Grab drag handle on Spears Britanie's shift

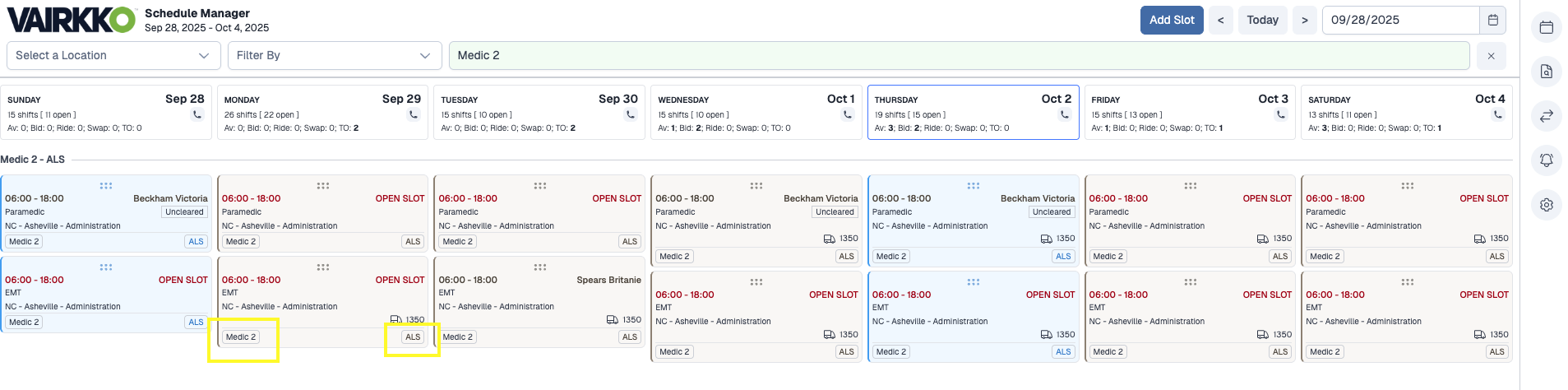pos(540,267)
